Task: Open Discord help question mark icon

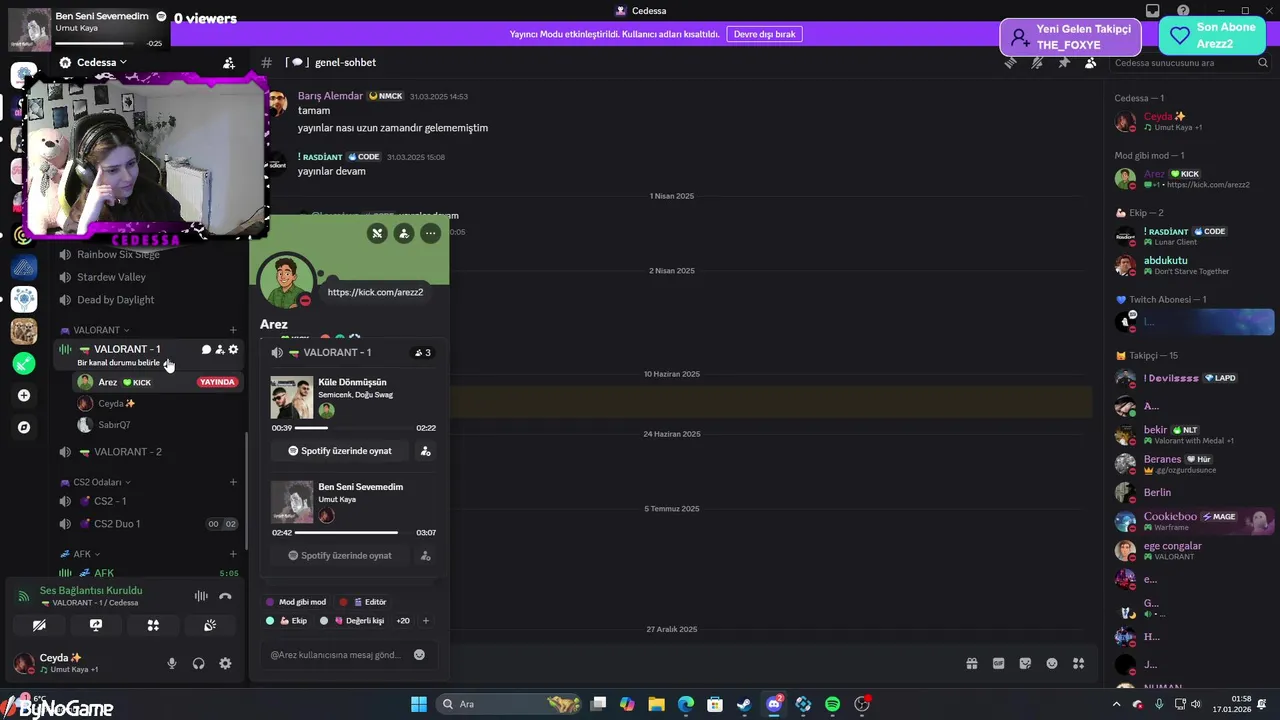Action: coord(1183,11)
